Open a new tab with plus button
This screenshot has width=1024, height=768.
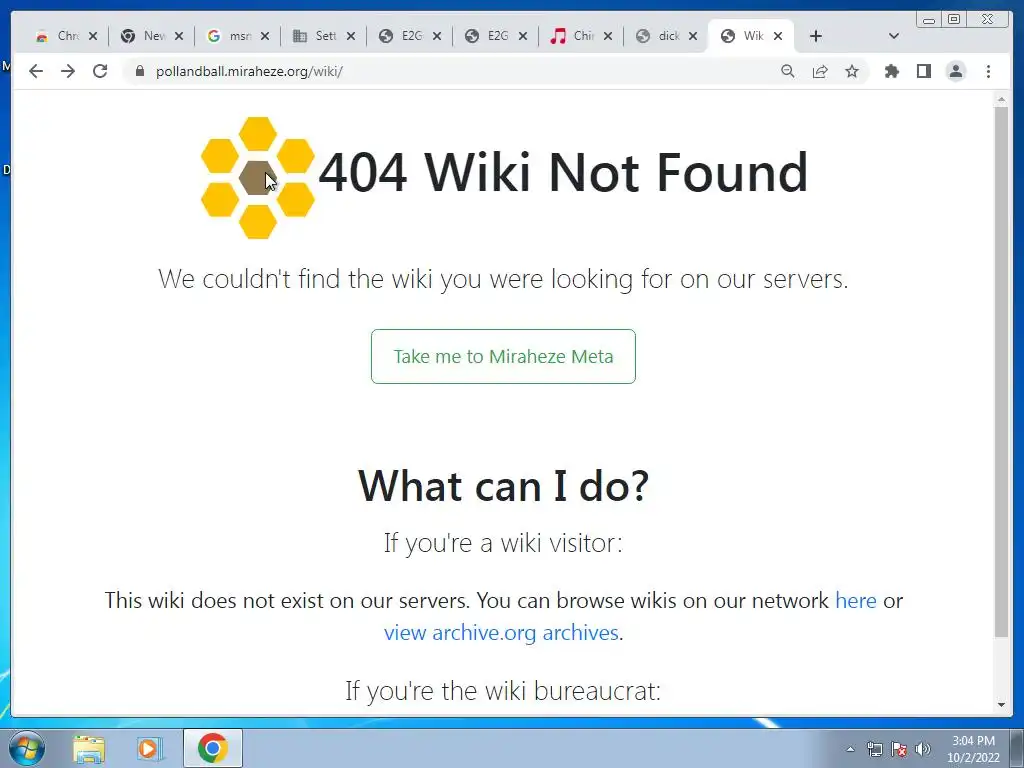816,36
